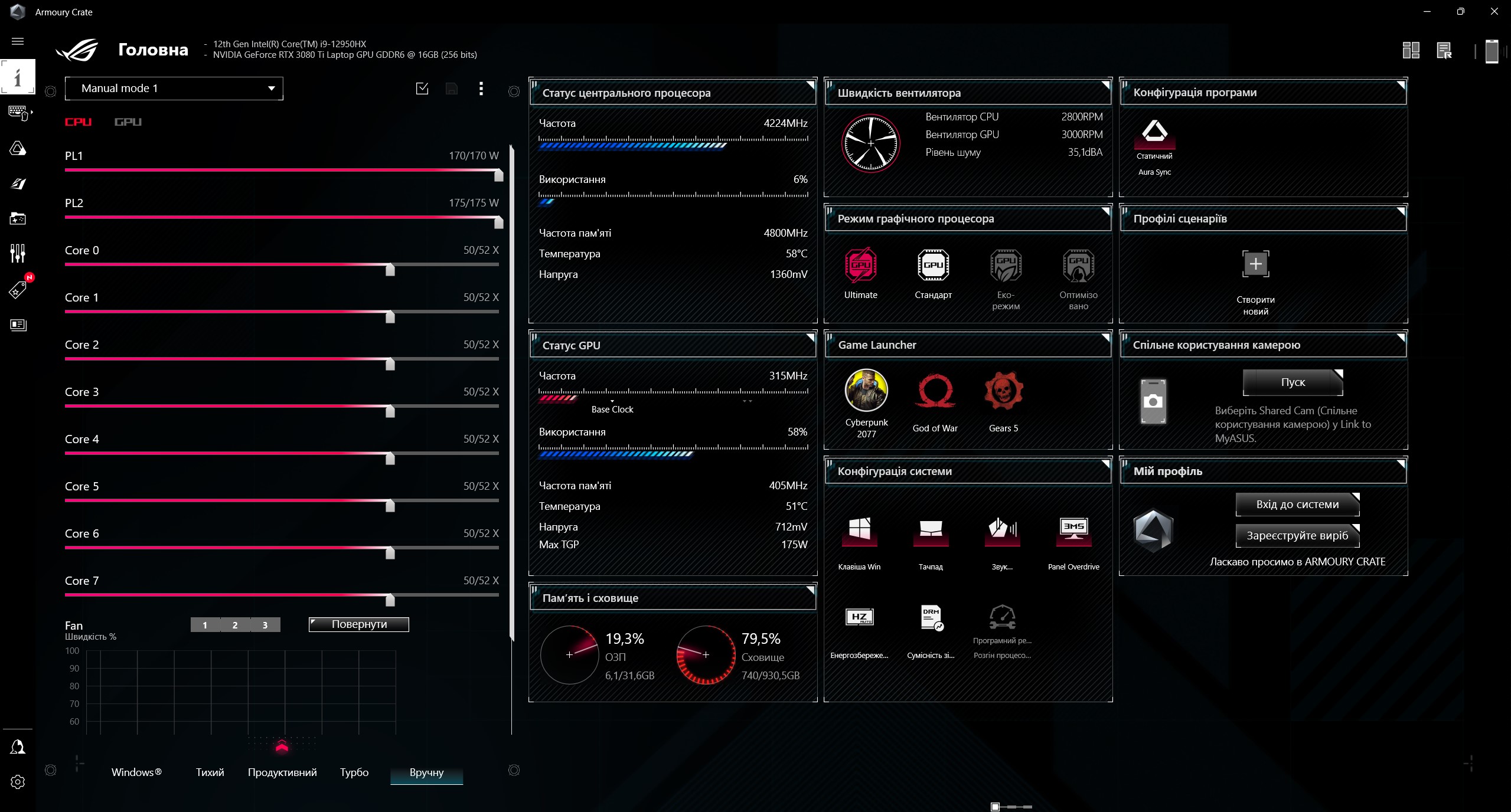
Task: Click the Core 0 multiplier slider handle
Action: coord(390,269)
